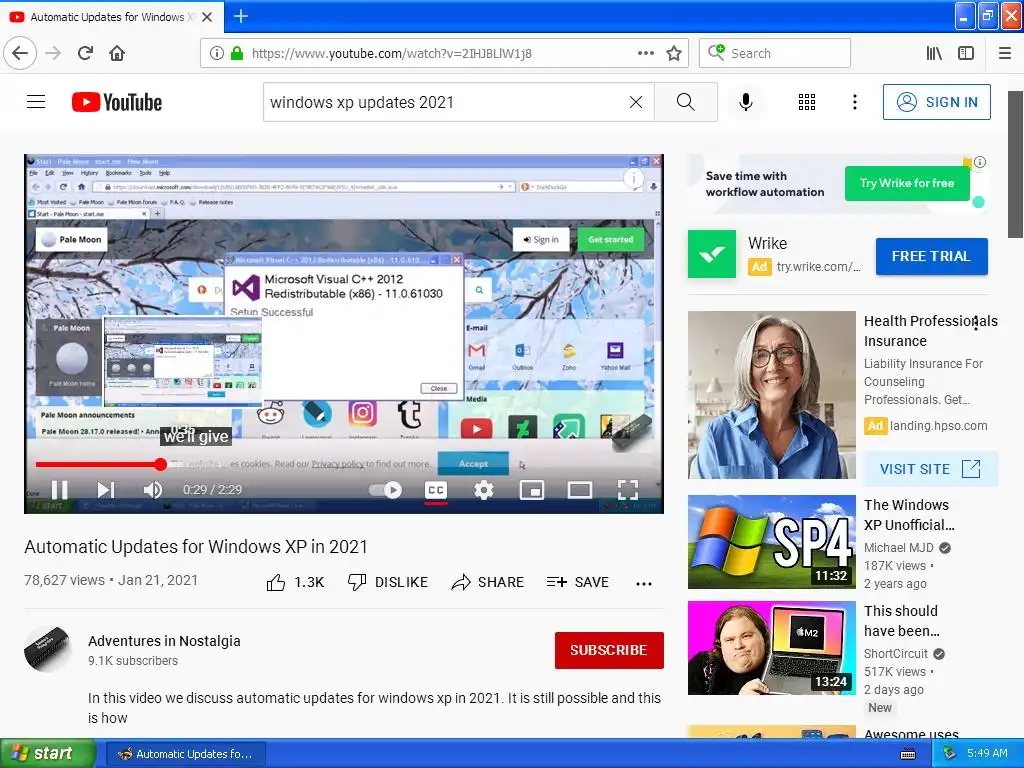Close the Automatic Updates for Windows tab
The image size is (1024, 768).
[207, 17]
